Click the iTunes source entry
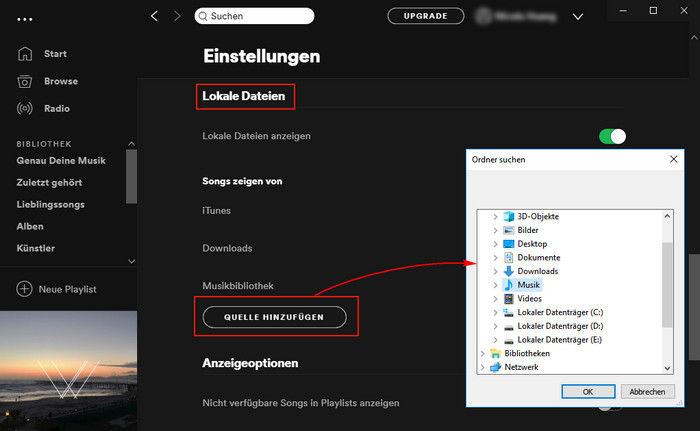700x431 pixels. 217,211
